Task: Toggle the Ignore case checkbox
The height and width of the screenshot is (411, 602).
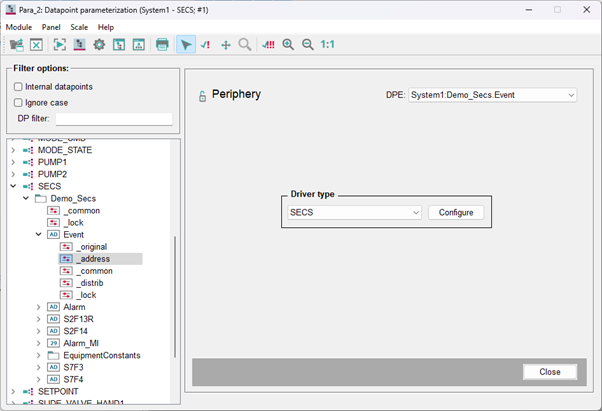Action: click(x=18, y=102)
